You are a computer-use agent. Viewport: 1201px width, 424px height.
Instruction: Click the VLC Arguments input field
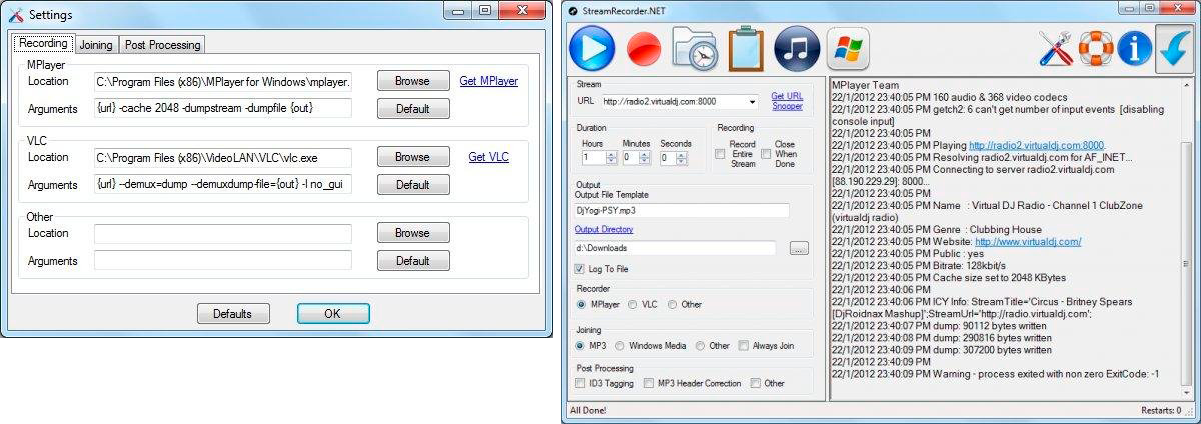click(x=223, y=184)
